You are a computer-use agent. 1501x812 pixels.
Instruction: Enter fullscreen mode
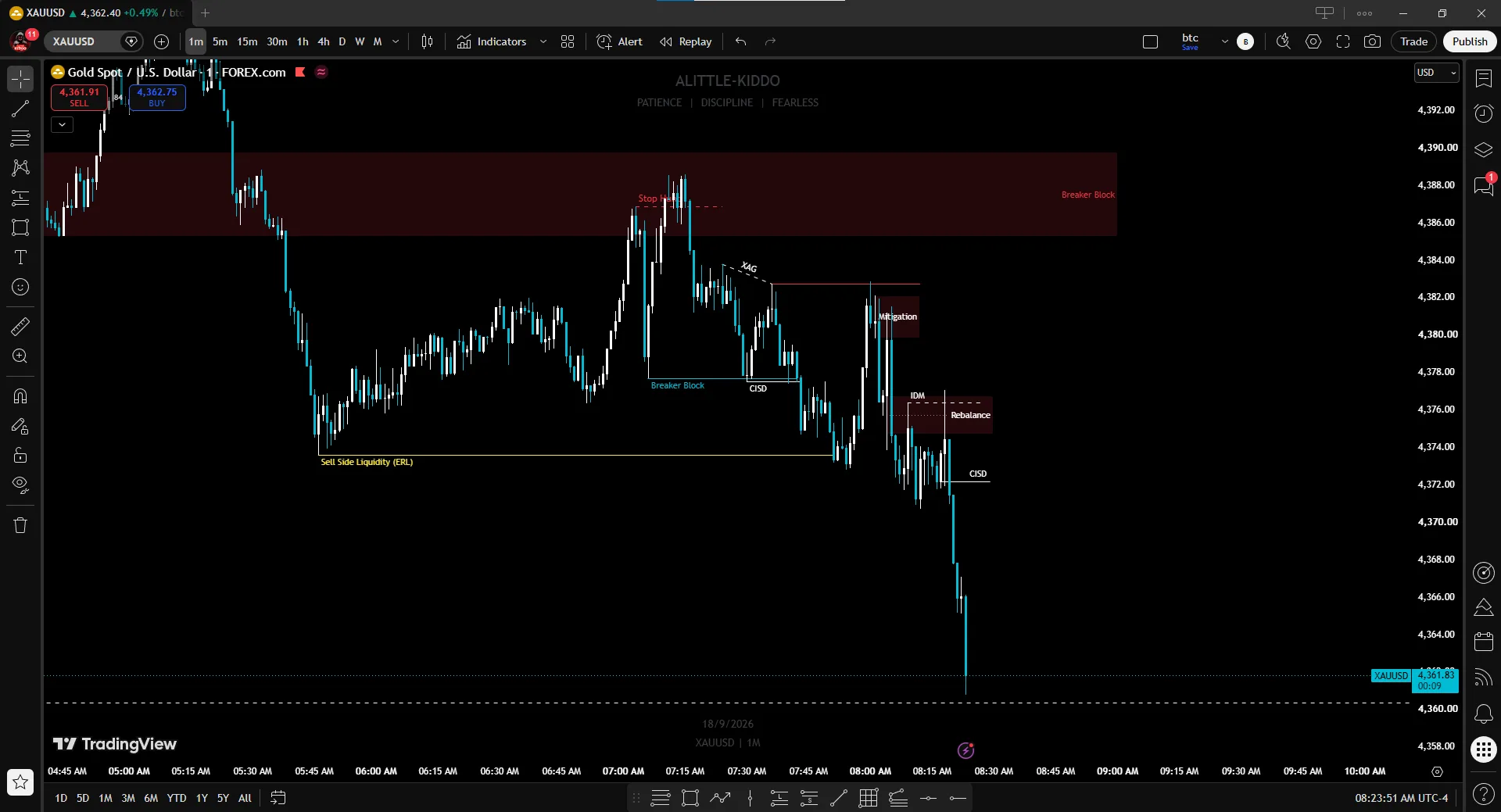[x=1343, y=41]
